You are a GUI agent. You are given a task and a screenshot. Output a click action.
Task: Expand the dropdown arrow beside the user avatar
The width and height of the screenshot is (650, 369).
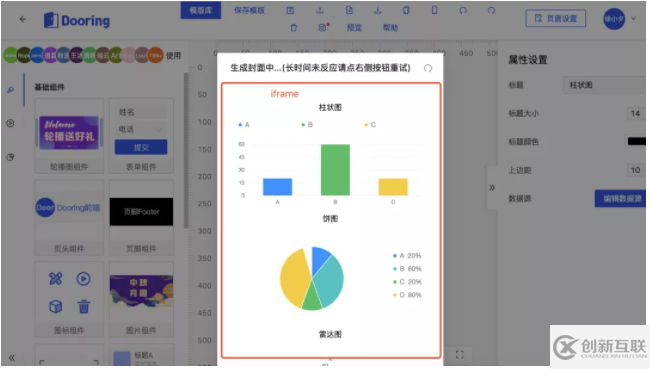[x=633, y=18]
